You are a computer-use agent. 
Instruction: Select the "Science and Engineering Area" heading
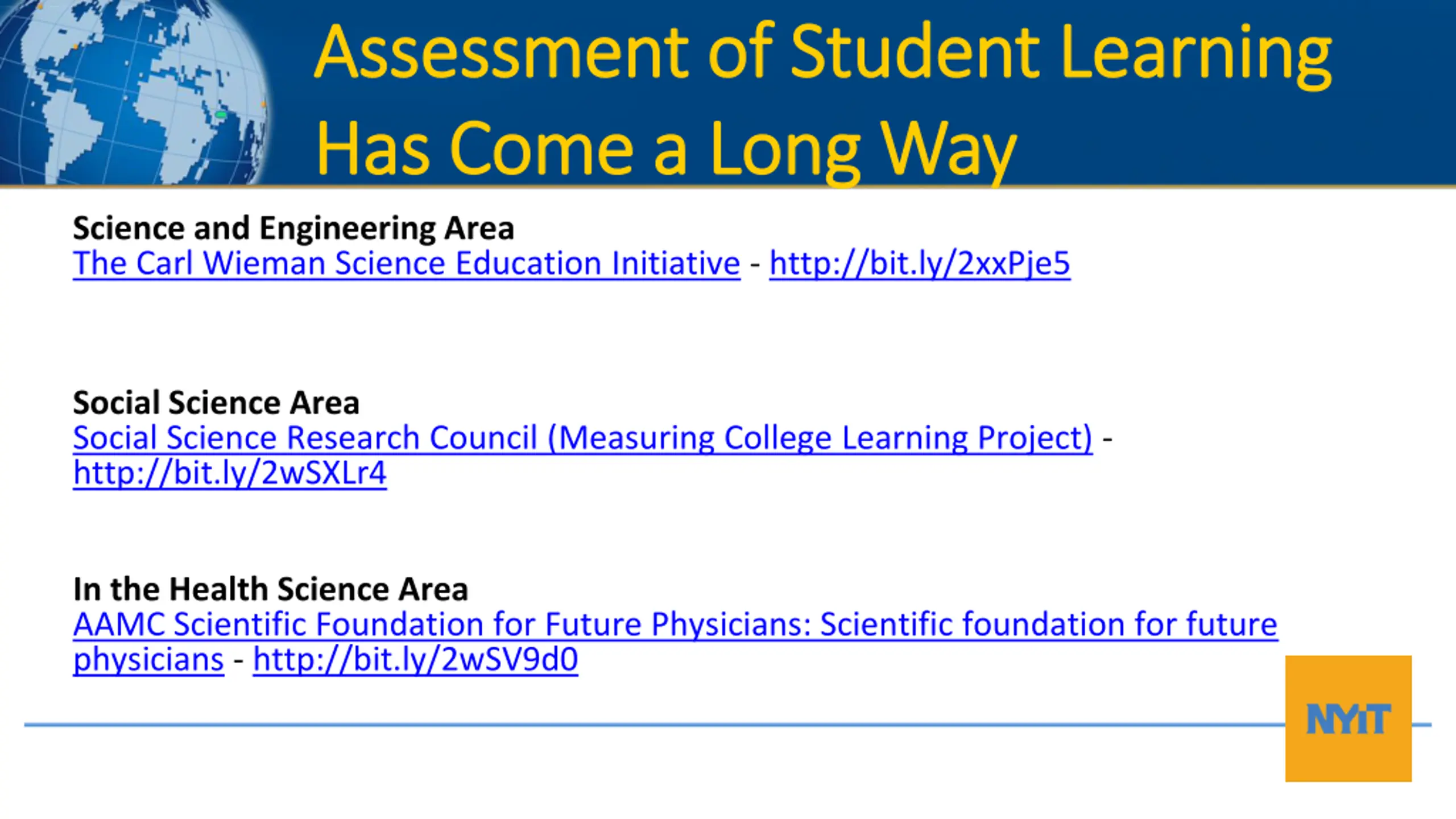point(293,228)
